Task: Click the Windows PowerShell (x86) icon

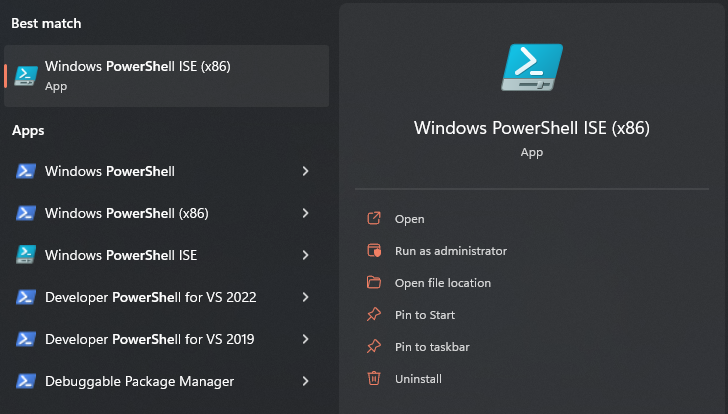Action: (x=26, y=213)
